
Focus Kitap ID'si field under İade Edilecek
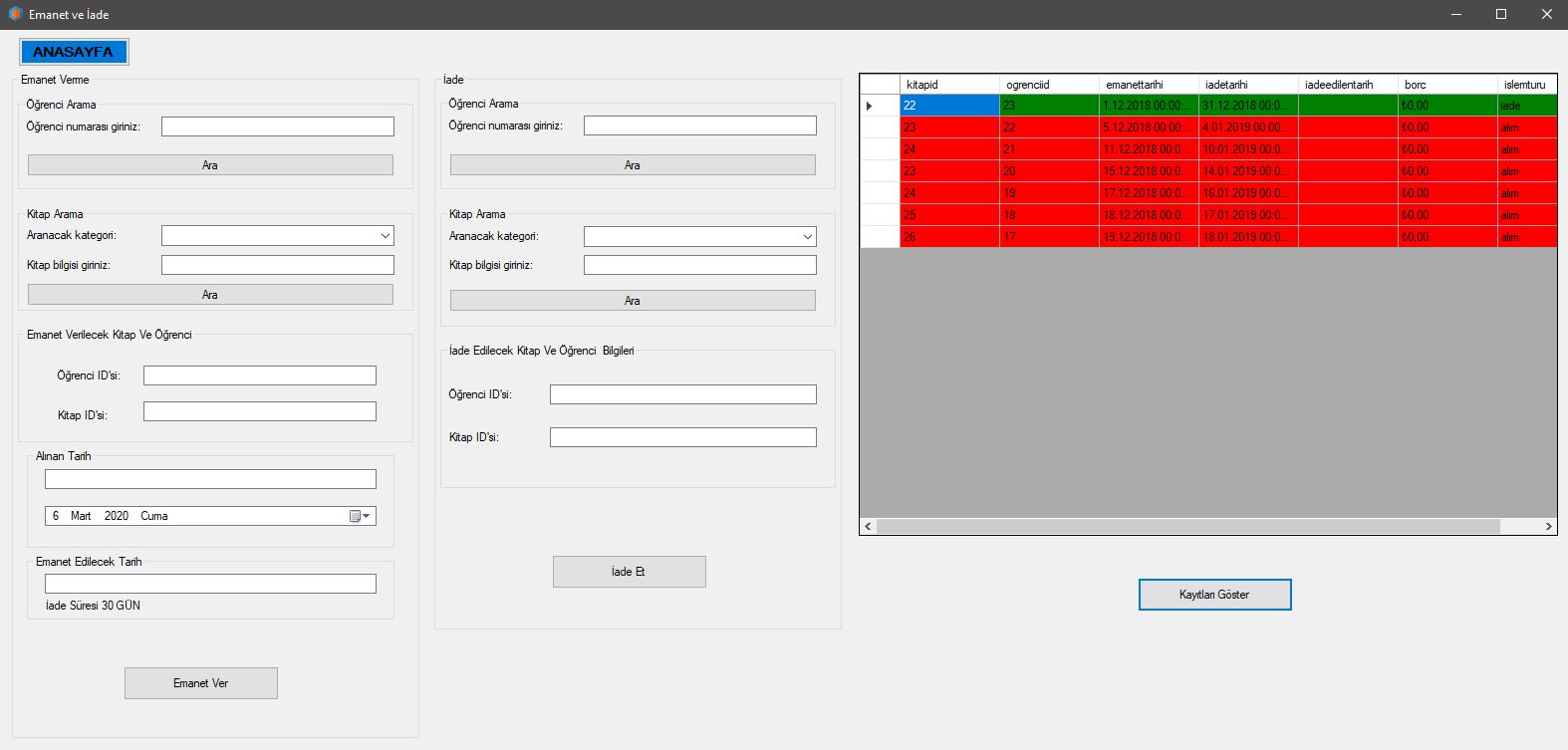[x=683, y=437]
